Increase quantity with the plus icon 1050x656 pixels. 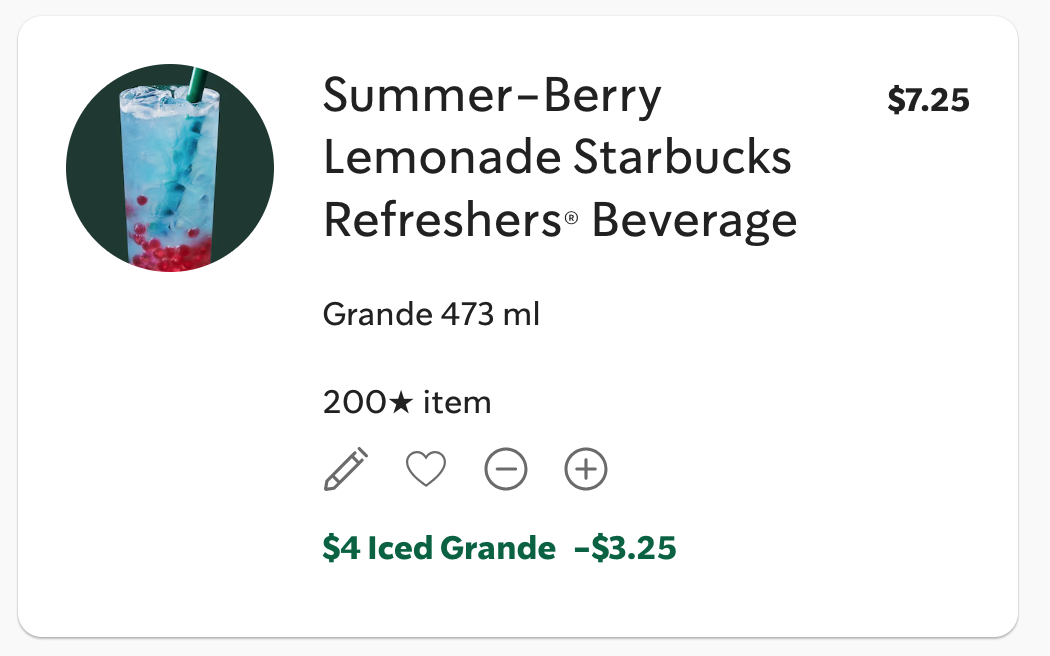(586, 469)
